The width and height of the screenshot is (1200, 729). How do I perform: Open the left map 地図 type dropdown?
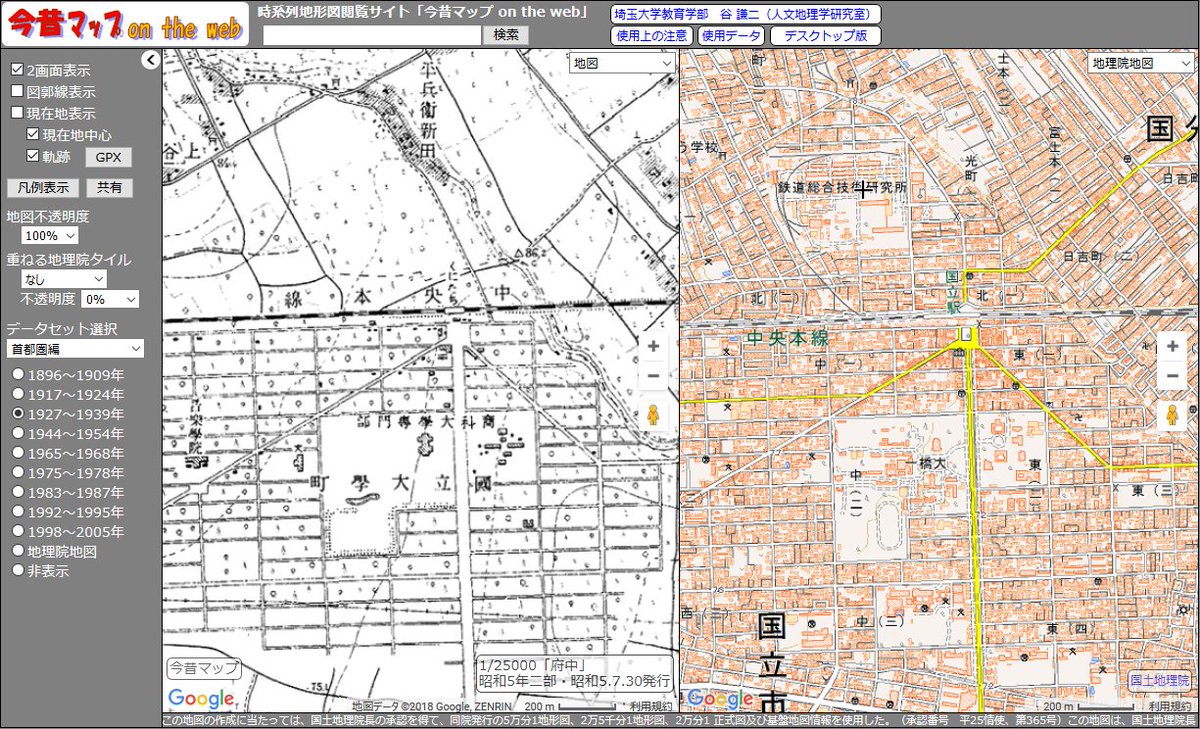pos(622,62)
